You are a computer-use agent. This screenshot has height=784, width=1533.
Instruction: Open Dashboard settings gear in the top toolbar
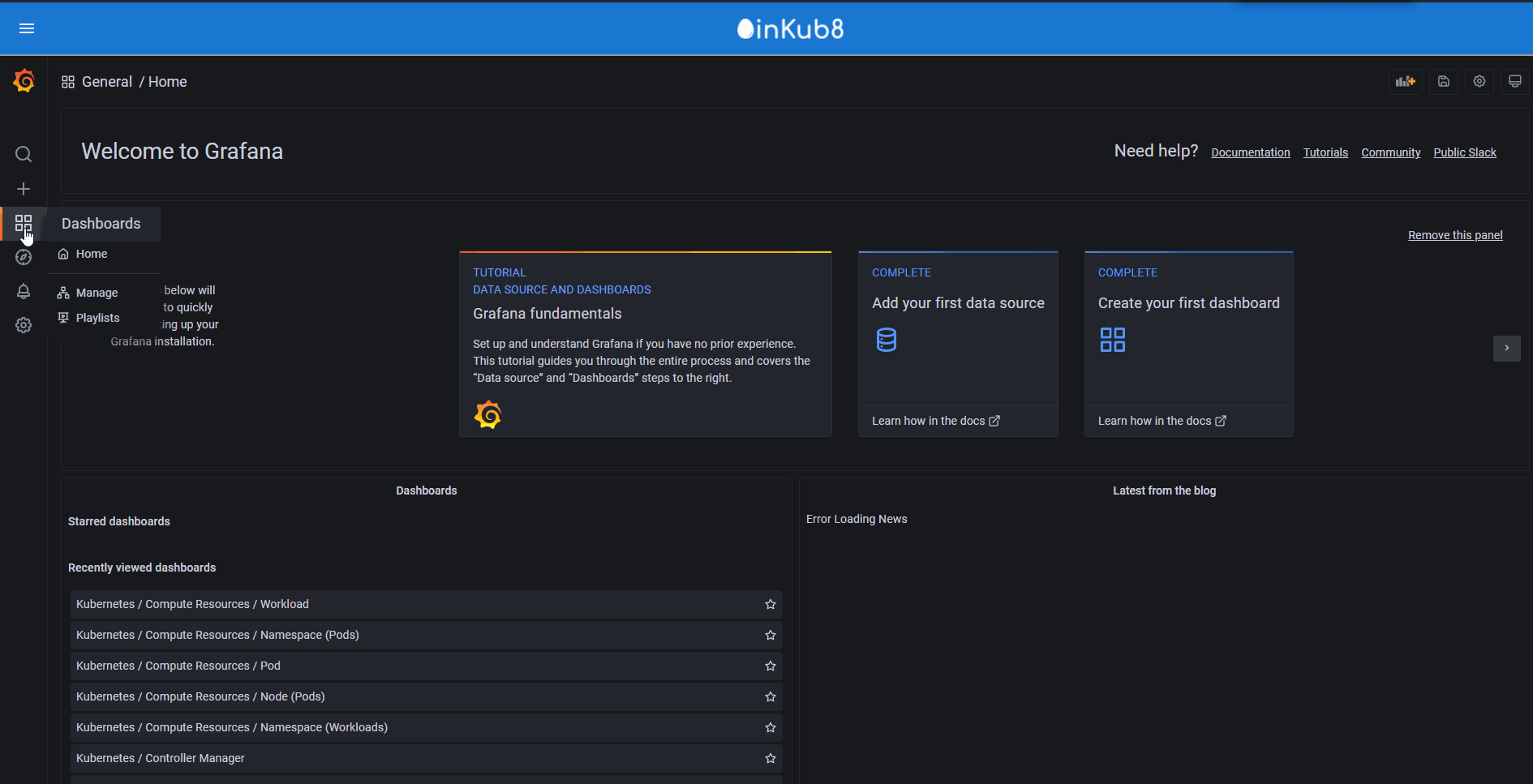point(1479,81)
